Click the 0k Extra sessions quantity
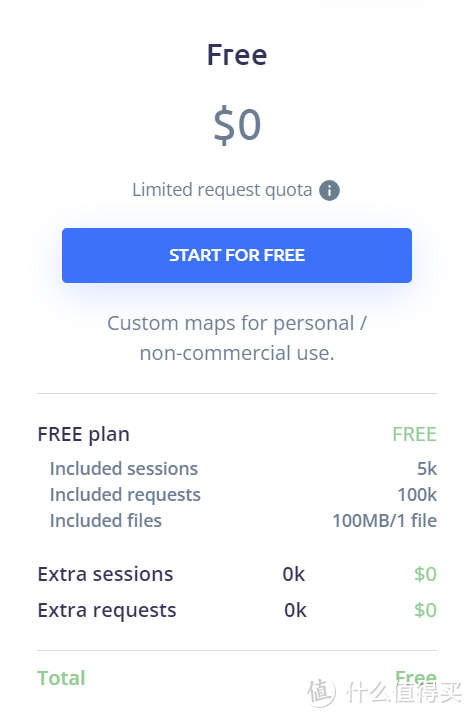Screen dimensions: 473x718 point(294,574)
